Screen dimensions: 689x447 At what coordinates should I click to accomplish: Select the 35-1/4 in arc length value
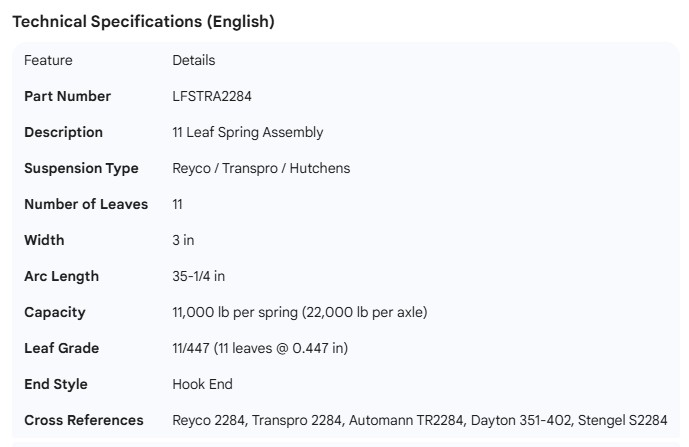click(199, 276)
